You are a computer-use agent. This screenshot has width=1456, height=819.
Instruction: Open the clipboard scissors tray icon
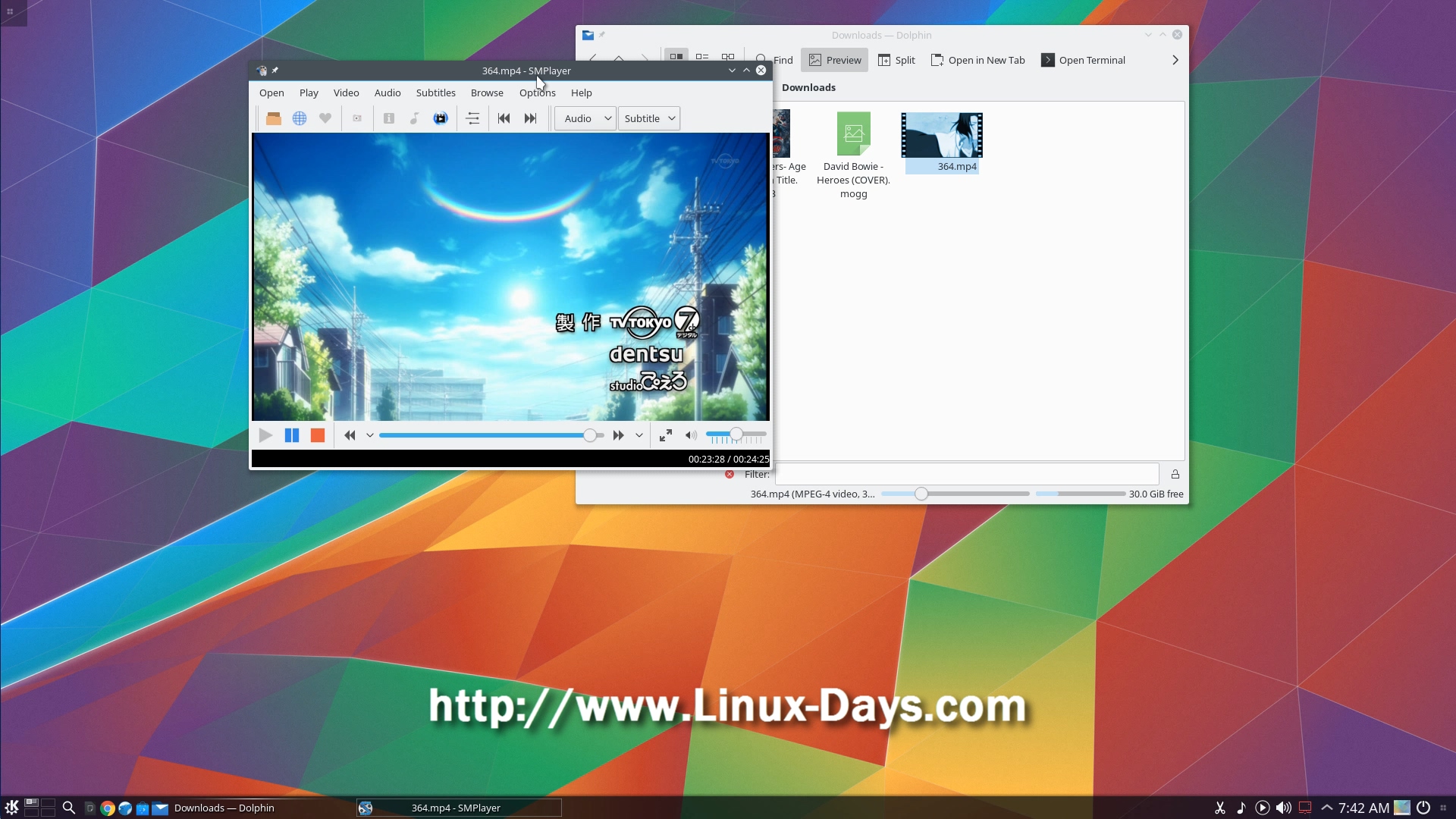1220,808
